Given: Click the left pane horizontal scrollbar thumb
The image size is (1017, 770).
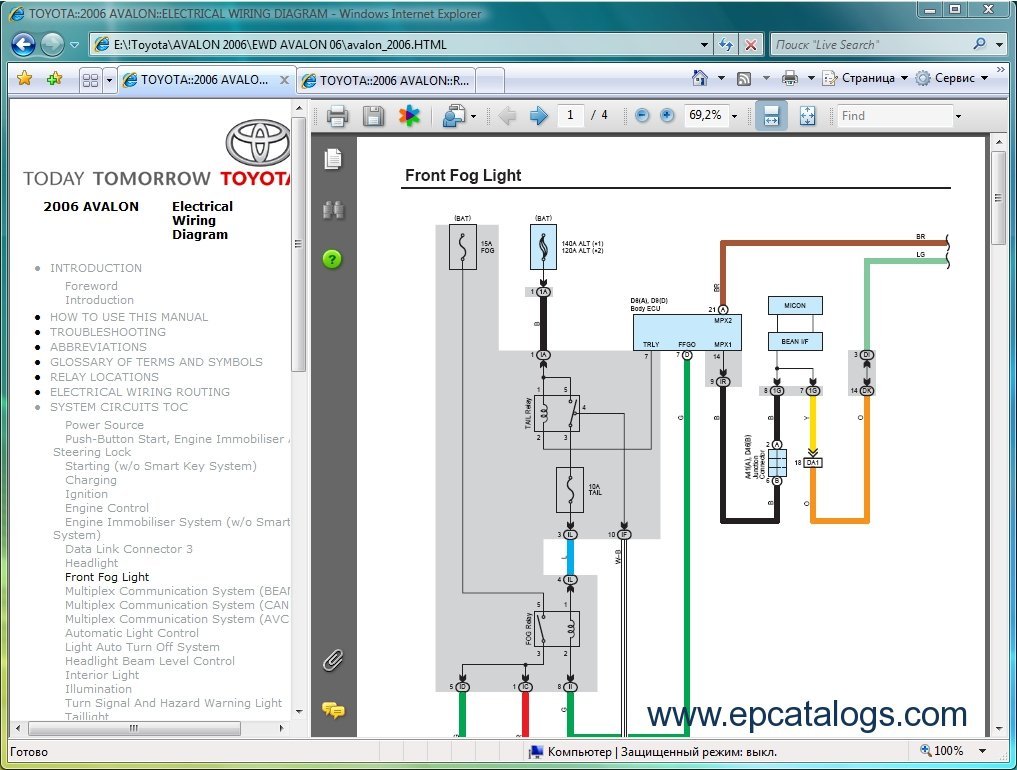Looking at the screenshot, I should pyautogui.click(x=134, y=728).
